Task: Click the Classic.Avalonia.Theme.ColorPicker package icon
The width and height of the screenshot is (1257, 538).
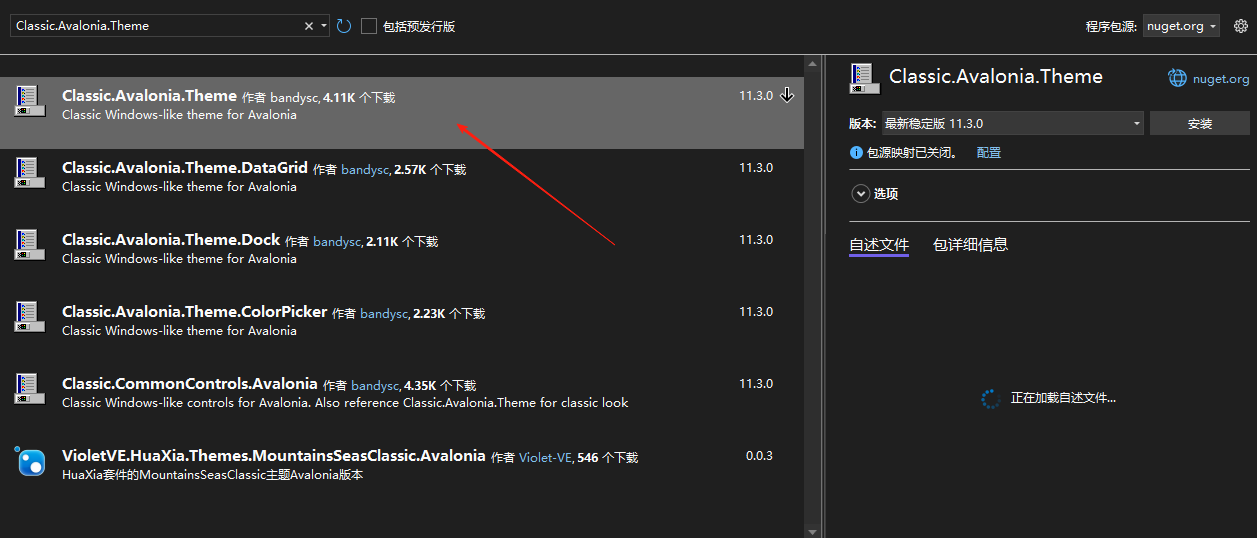Action: tap(29, 316)
